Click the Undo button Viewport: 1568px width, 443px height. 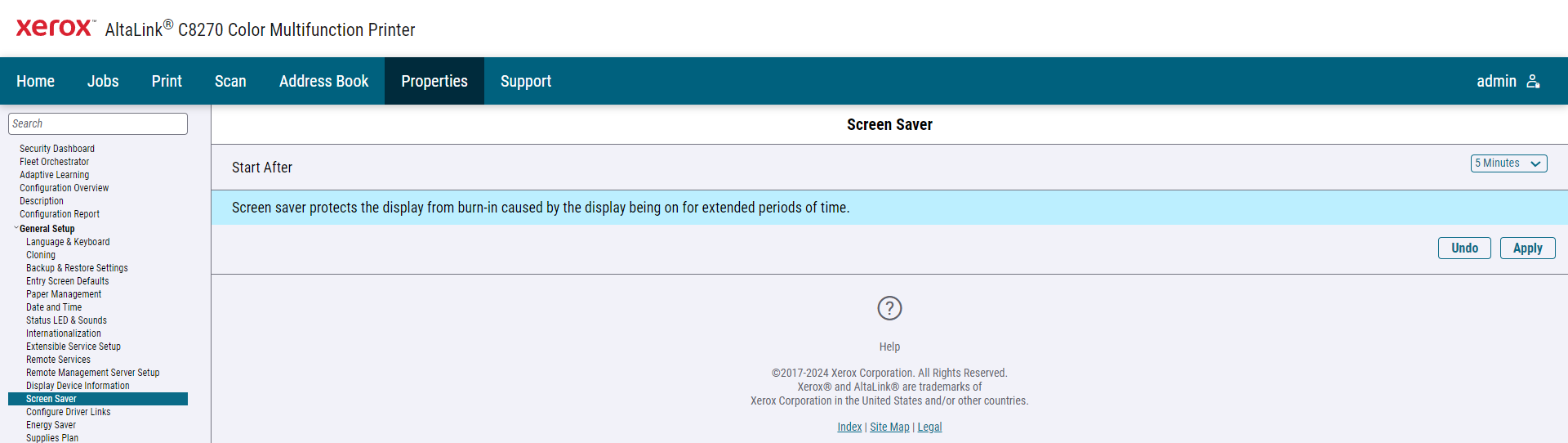[x=1464, y=248]
